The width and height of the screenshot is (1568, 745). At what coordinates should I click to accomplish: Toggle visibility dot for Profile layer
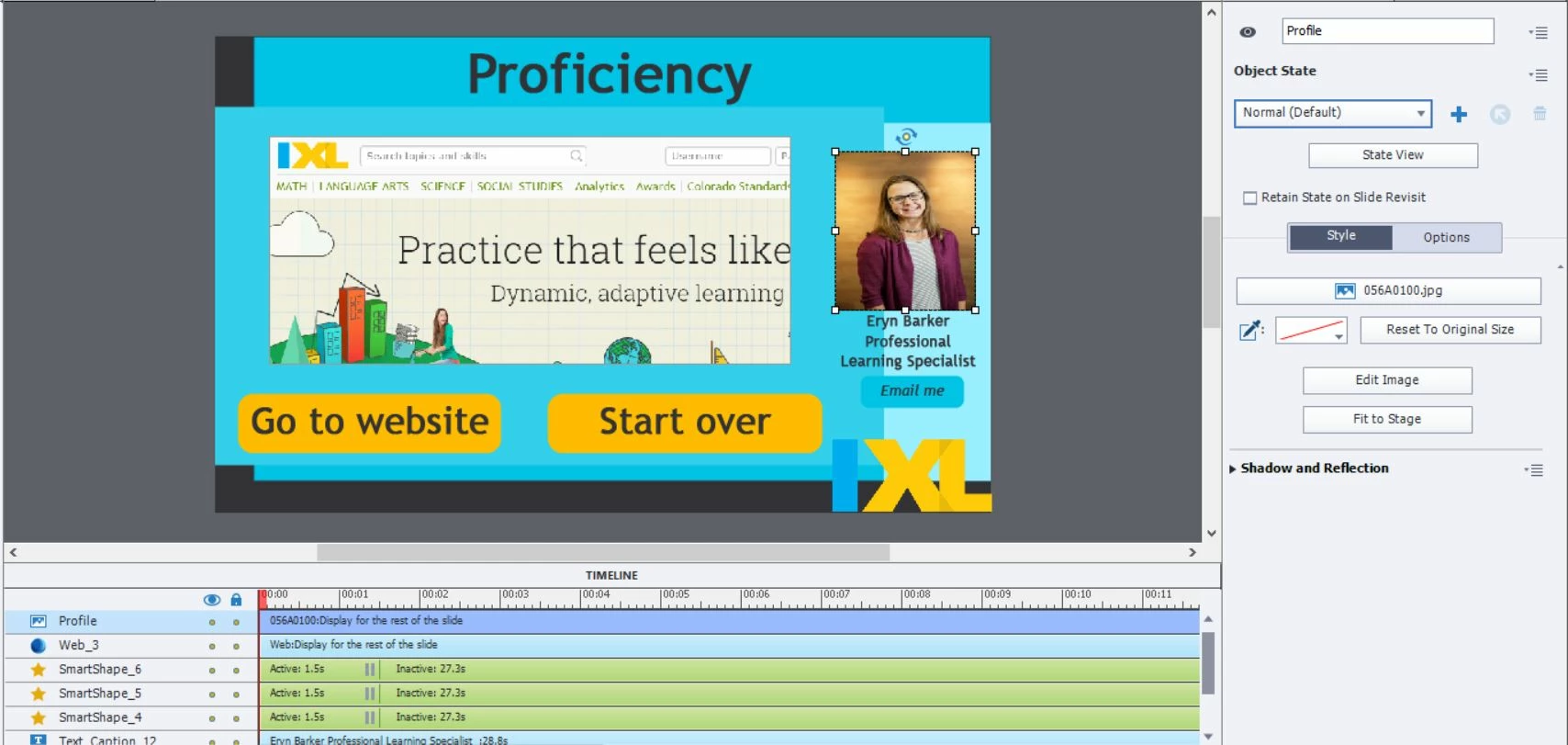(x=212, y=622)
